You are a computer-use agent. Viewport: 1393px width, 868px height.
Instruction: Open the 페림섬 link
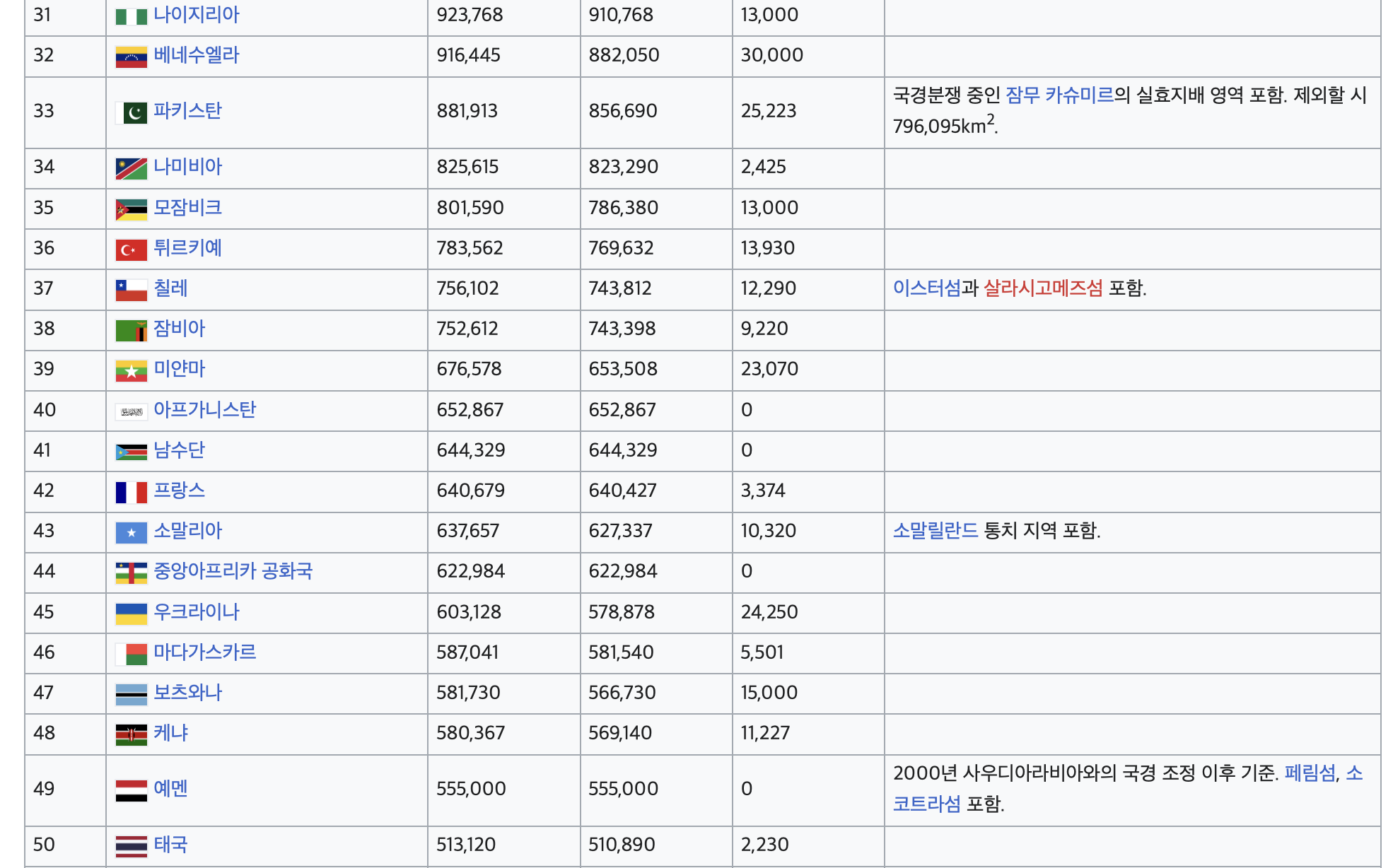coord(1310,773)
